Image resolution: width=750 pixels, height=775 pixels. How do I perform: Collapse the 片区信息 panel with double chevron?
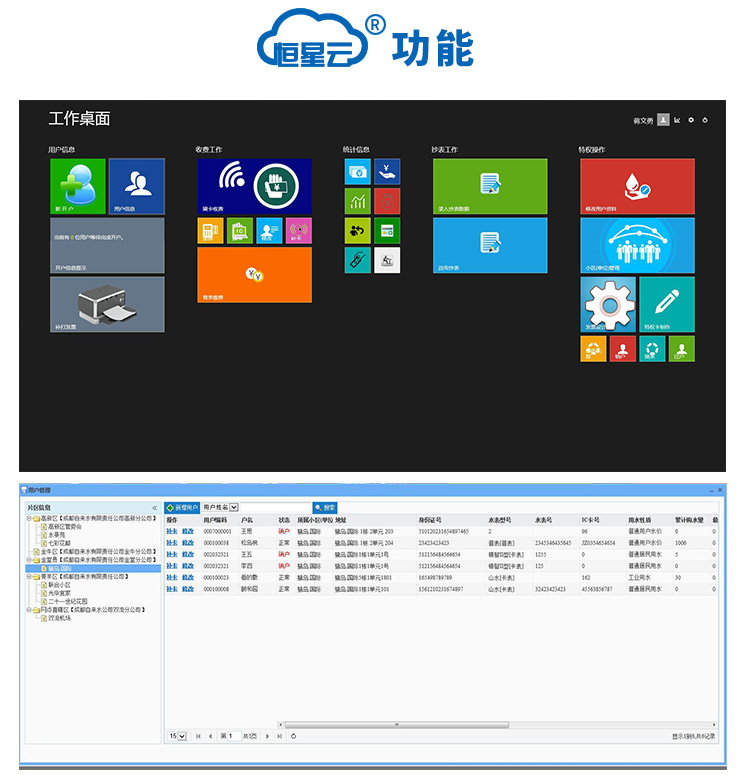click(x=154, y=508)
